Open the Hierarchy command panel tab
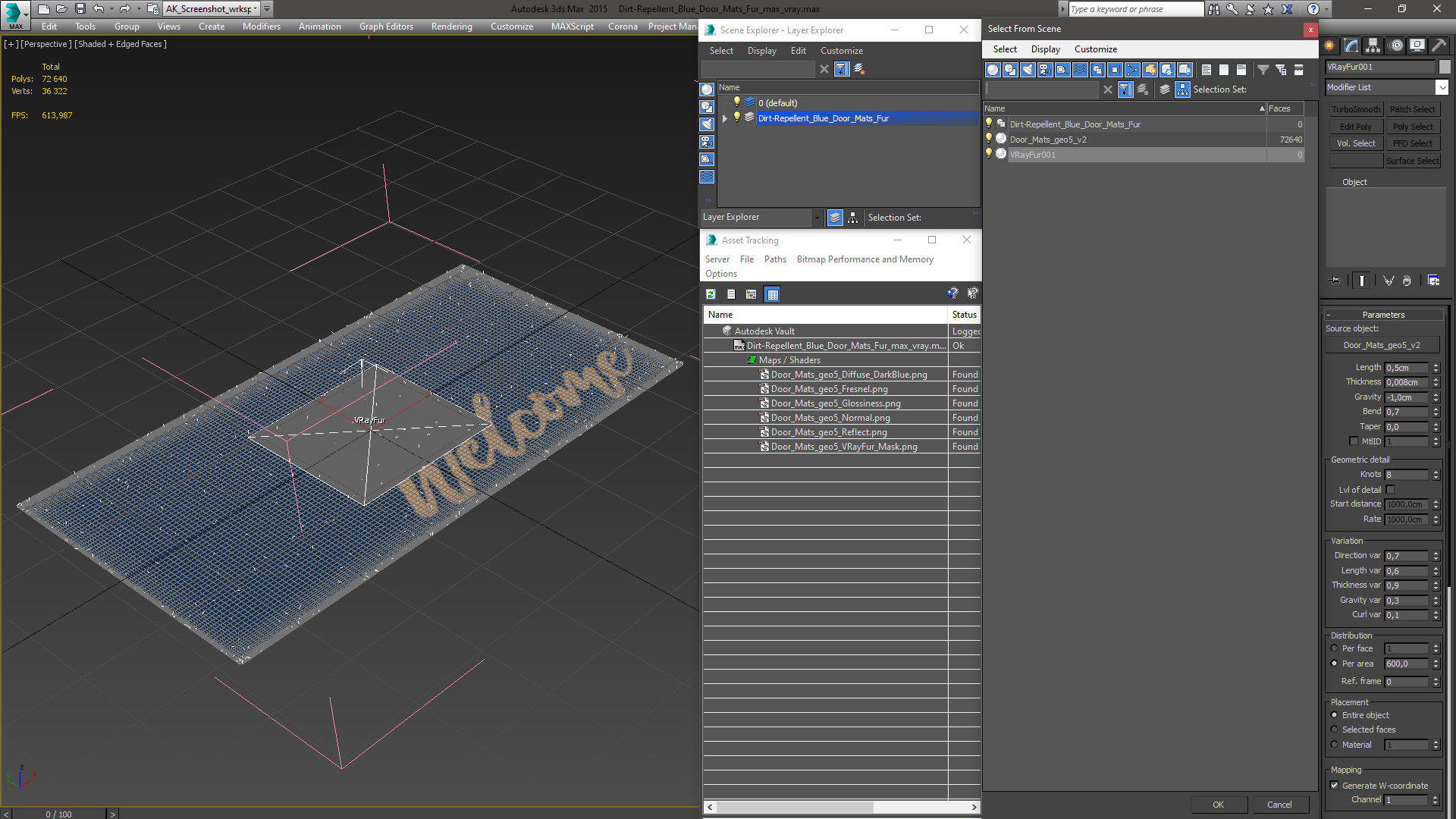The height and width of the screenshot is (819, 1456). click(x=1373, y=45)
